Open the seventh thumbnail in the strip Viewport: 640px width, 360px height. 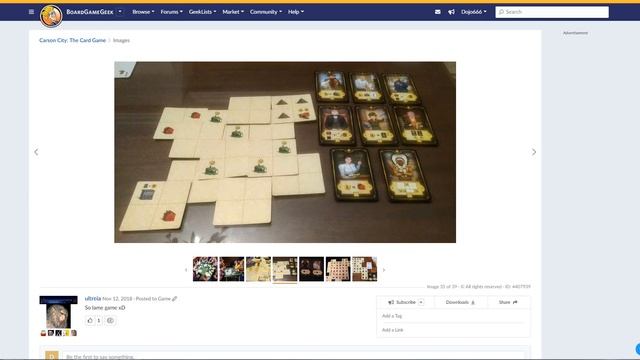point(364,269)
